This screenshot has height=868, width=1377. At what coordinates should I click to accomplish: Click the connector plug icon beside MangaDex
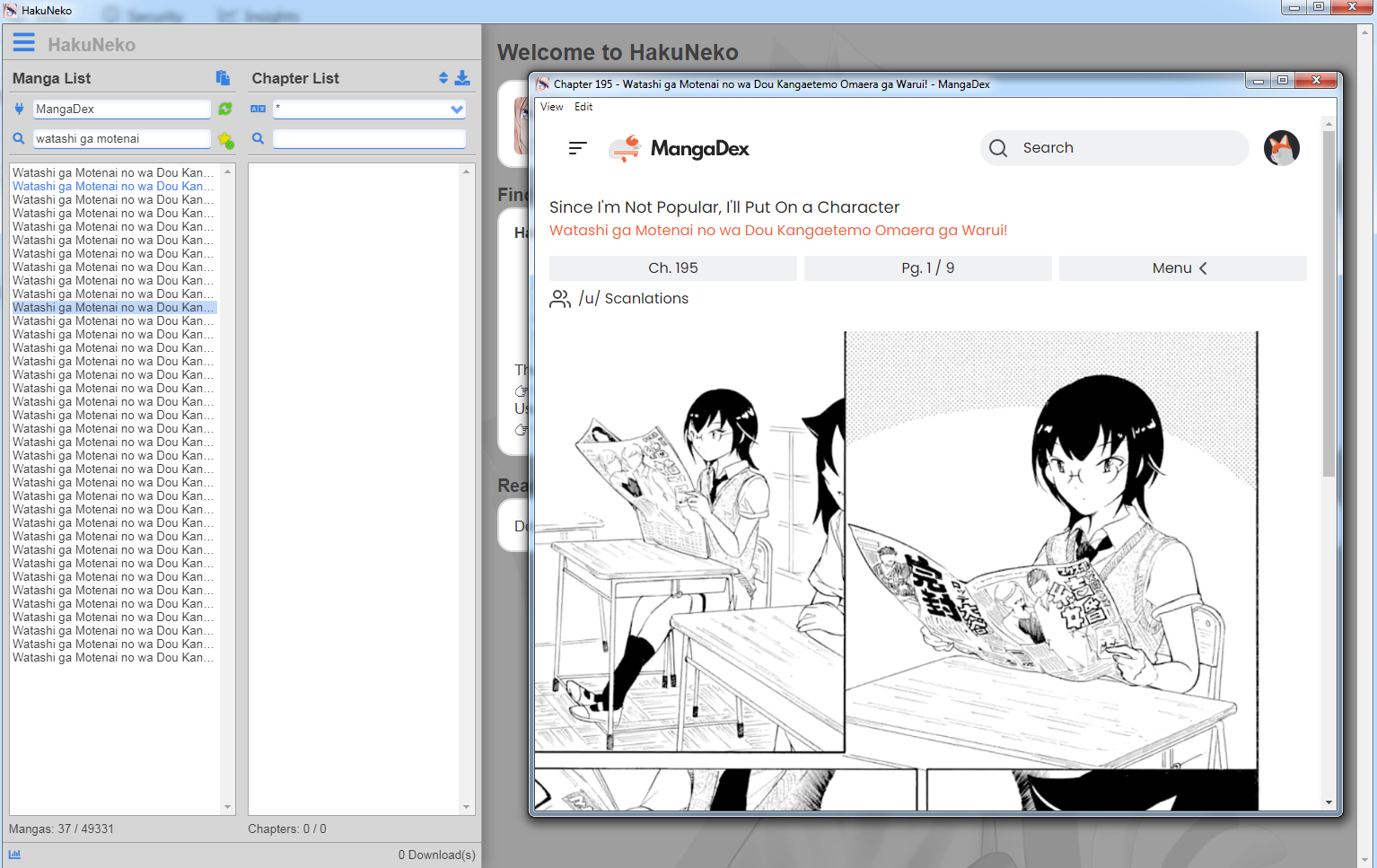tap(19, 109)
